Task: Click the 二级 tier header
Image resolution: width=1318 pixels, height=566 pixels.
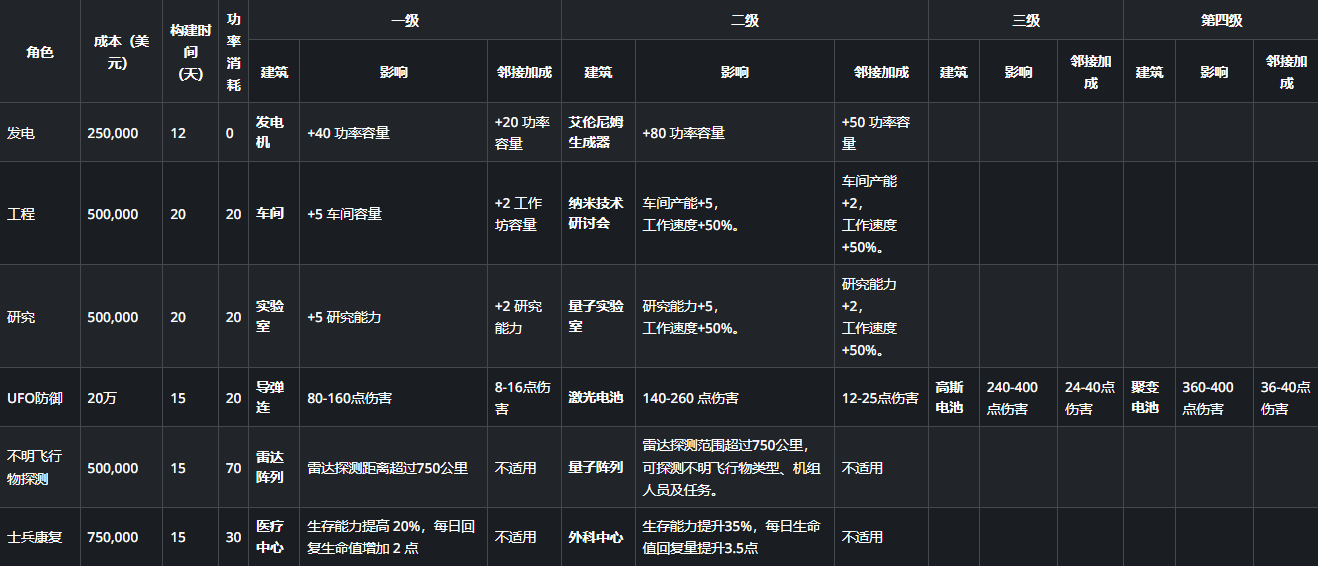Action: tap(744, 20)
